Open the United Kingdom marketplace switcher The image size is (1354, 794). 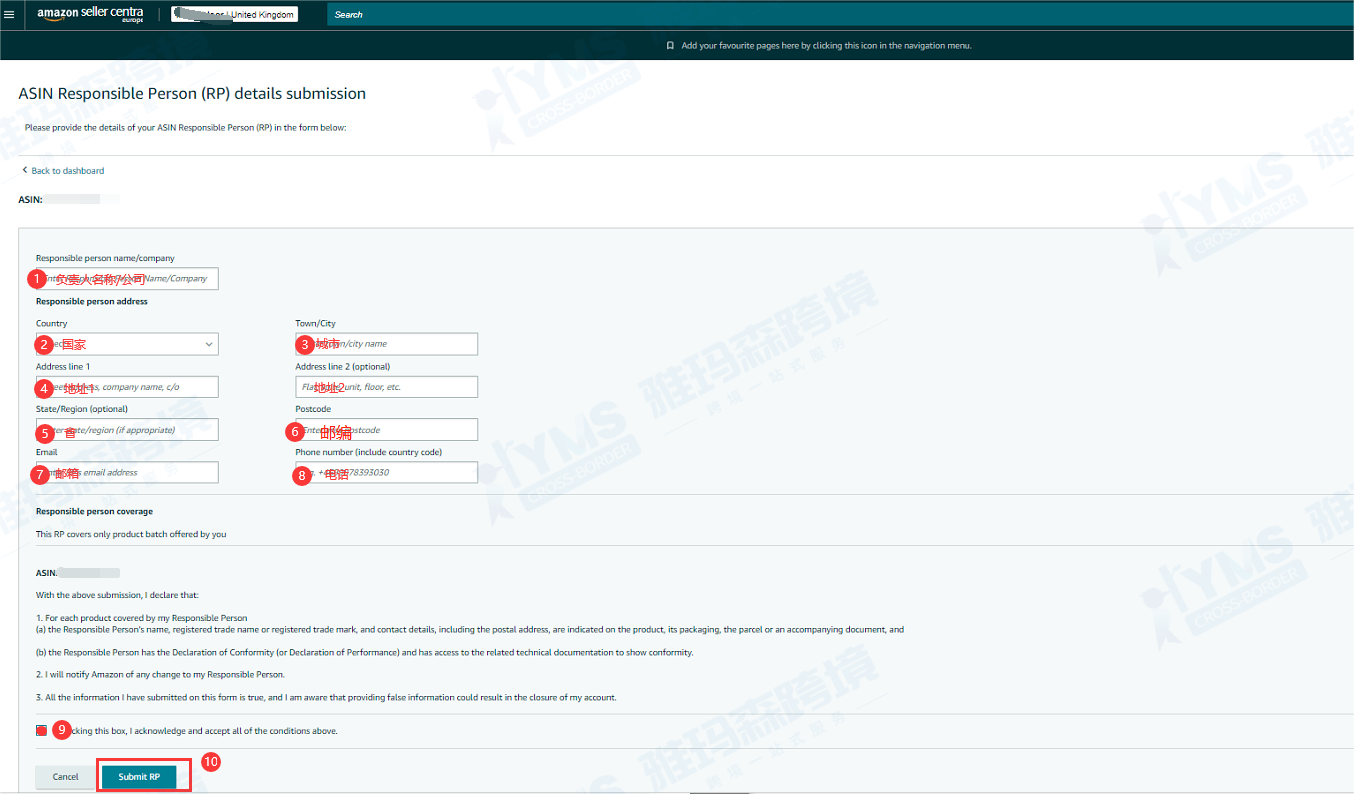pyautogui.click(x=234, y=15)
